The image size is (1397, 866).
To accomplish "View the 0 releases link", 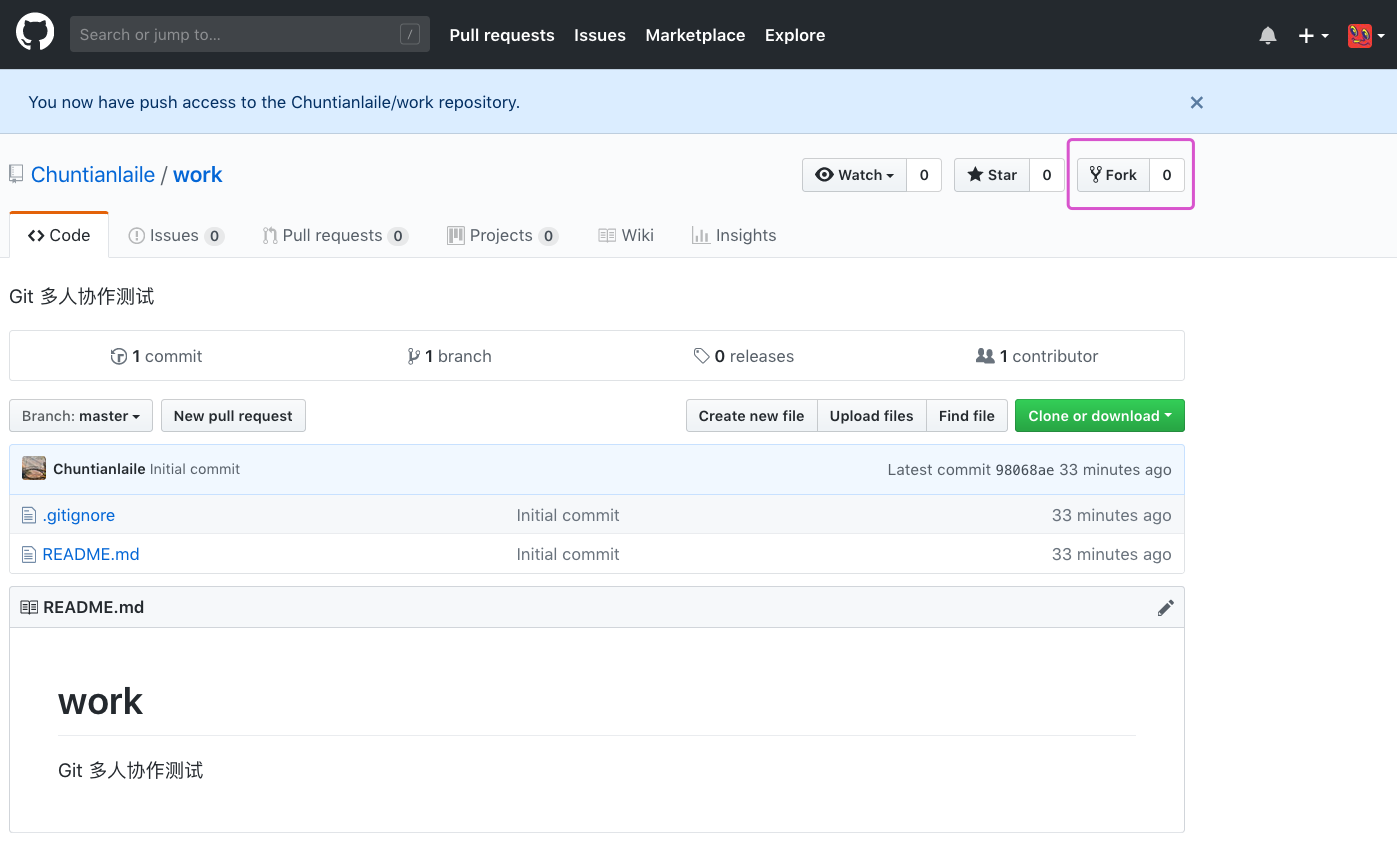I will pos(744,356).
